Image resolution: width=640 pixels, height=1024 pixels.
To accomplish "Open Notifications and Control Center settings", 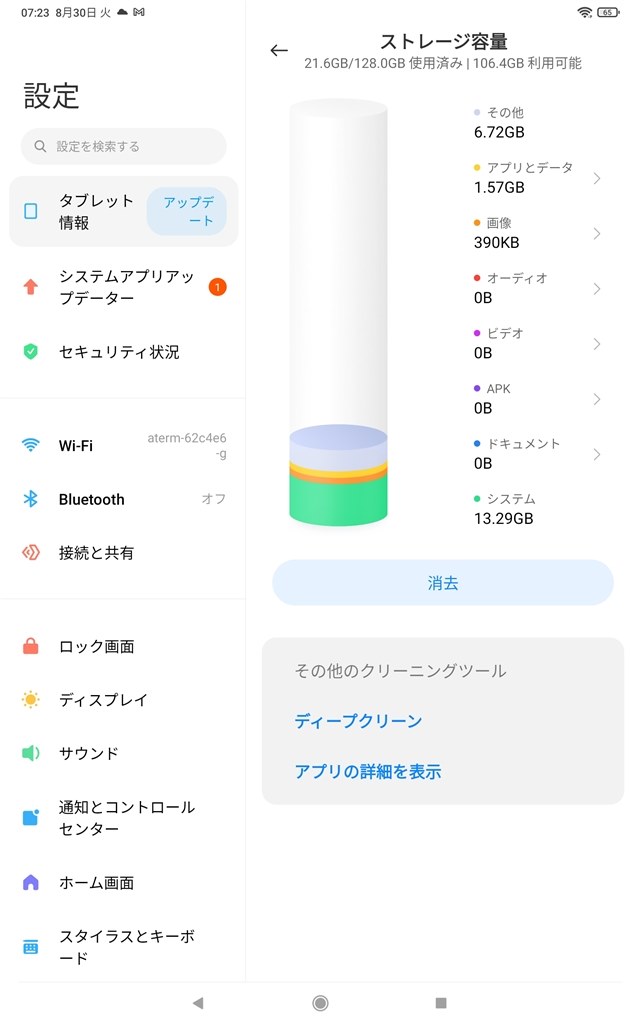I will [x=125, y=818].
